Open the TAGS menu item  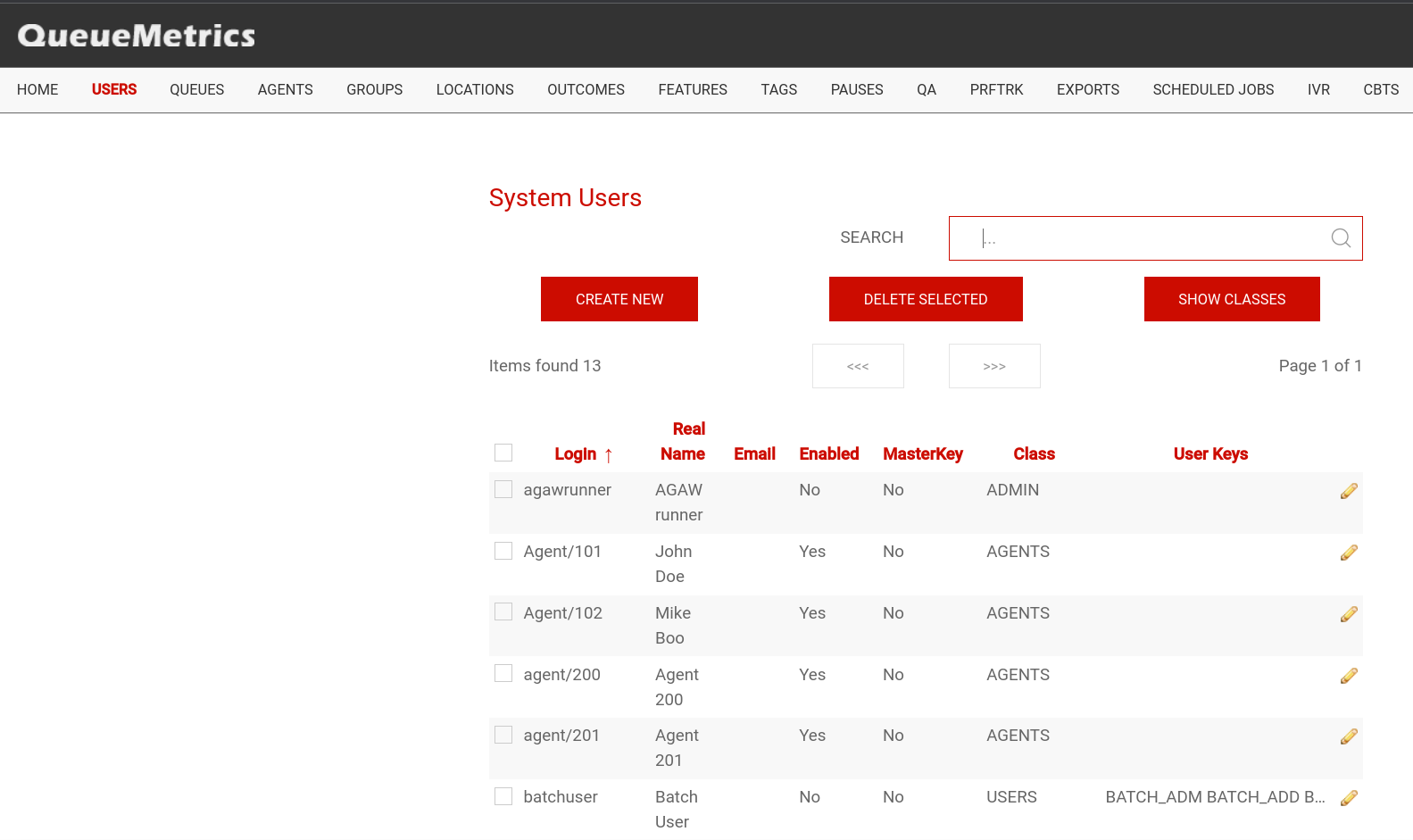point(779,89)
